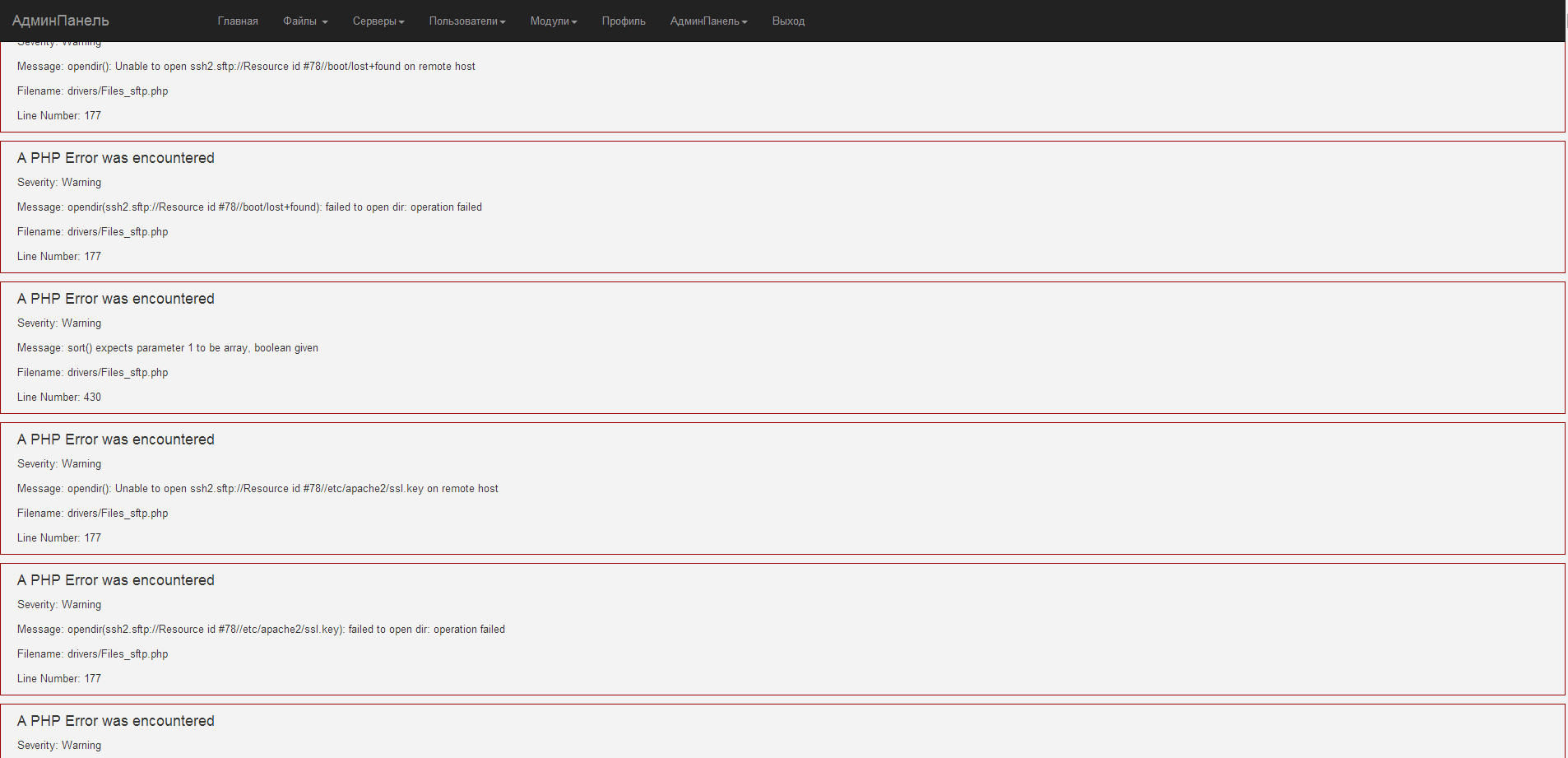Expand the Файлы dropdown menu
Viewport: 1568px width, 758px height.
point(305,21)
